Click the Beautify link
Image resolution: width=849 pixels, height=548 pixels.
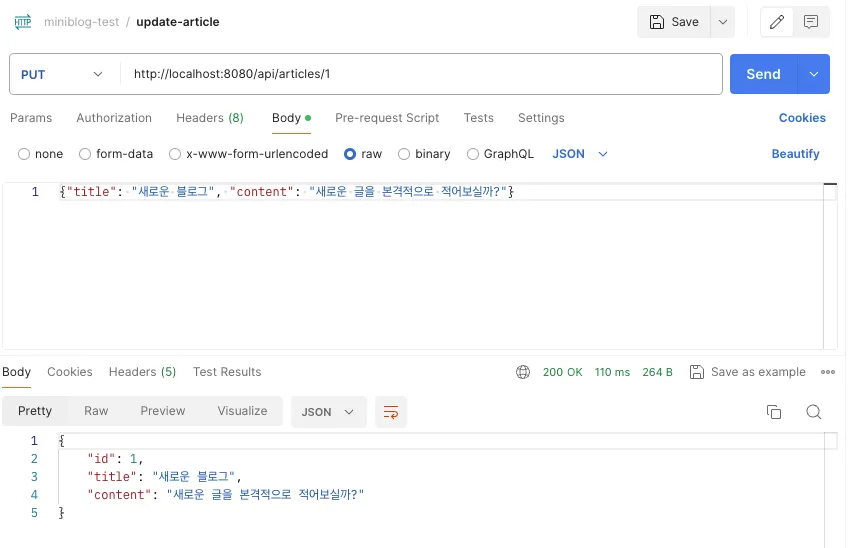(x=795, y=154)
